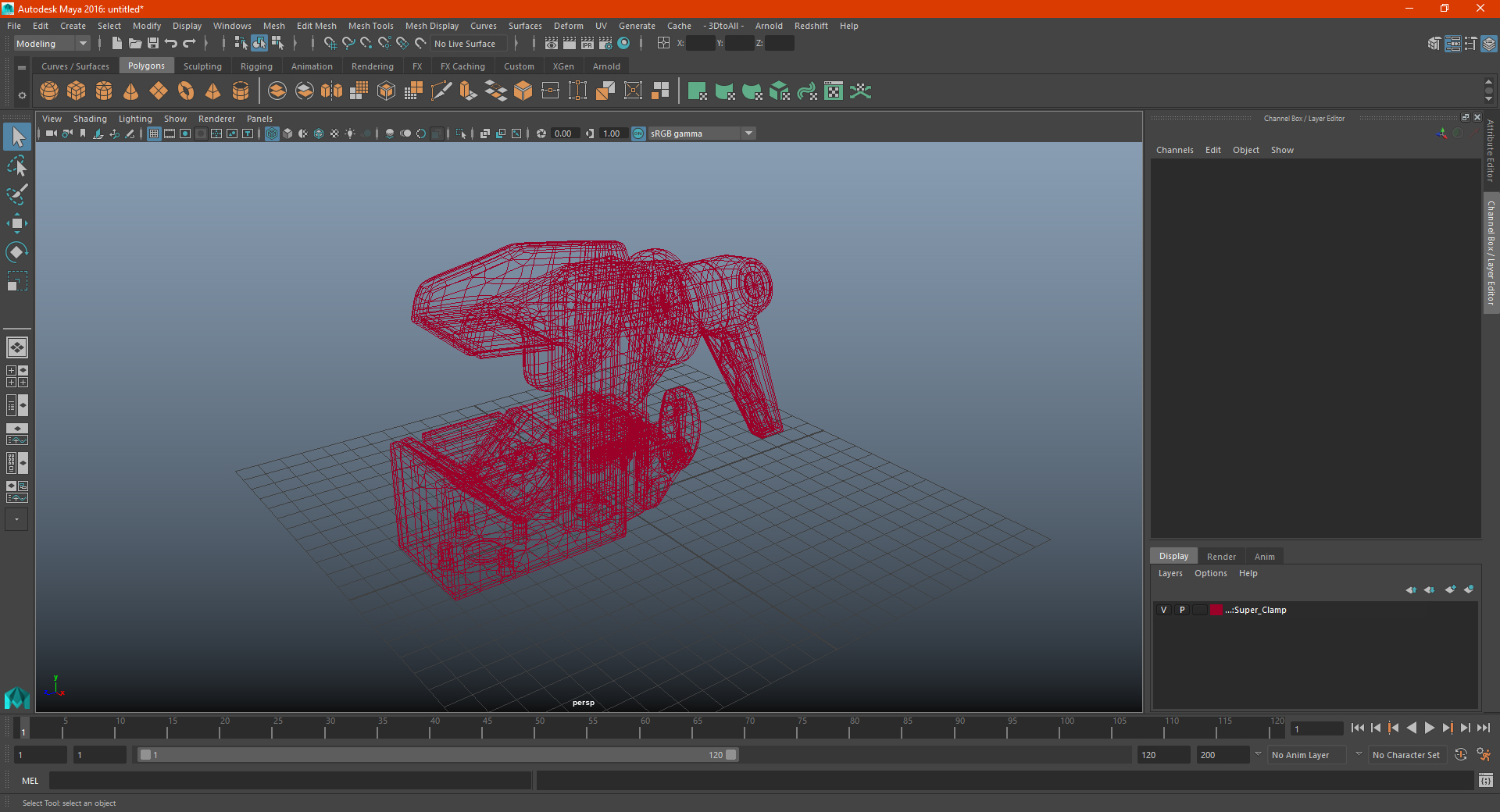Viewport: 1500px width, 812px height.
Task: Create a polygon pyramid from the shelf
Action: tap(213, 91)
